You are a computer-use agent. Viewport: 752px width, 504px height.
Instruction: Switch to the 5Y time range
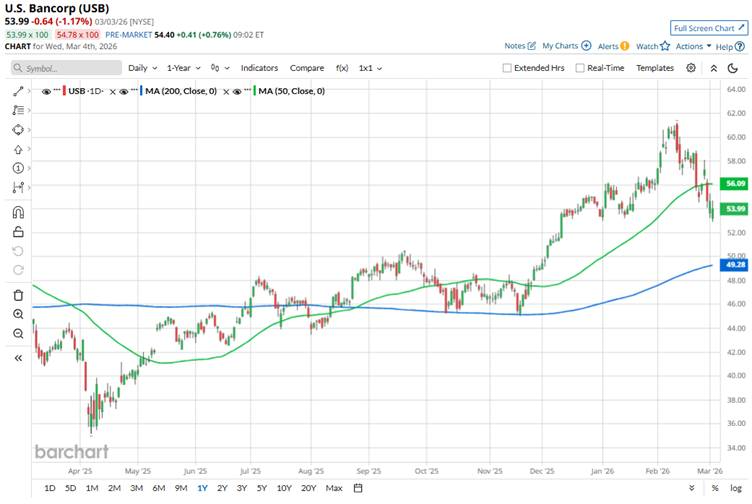point(262,488)
